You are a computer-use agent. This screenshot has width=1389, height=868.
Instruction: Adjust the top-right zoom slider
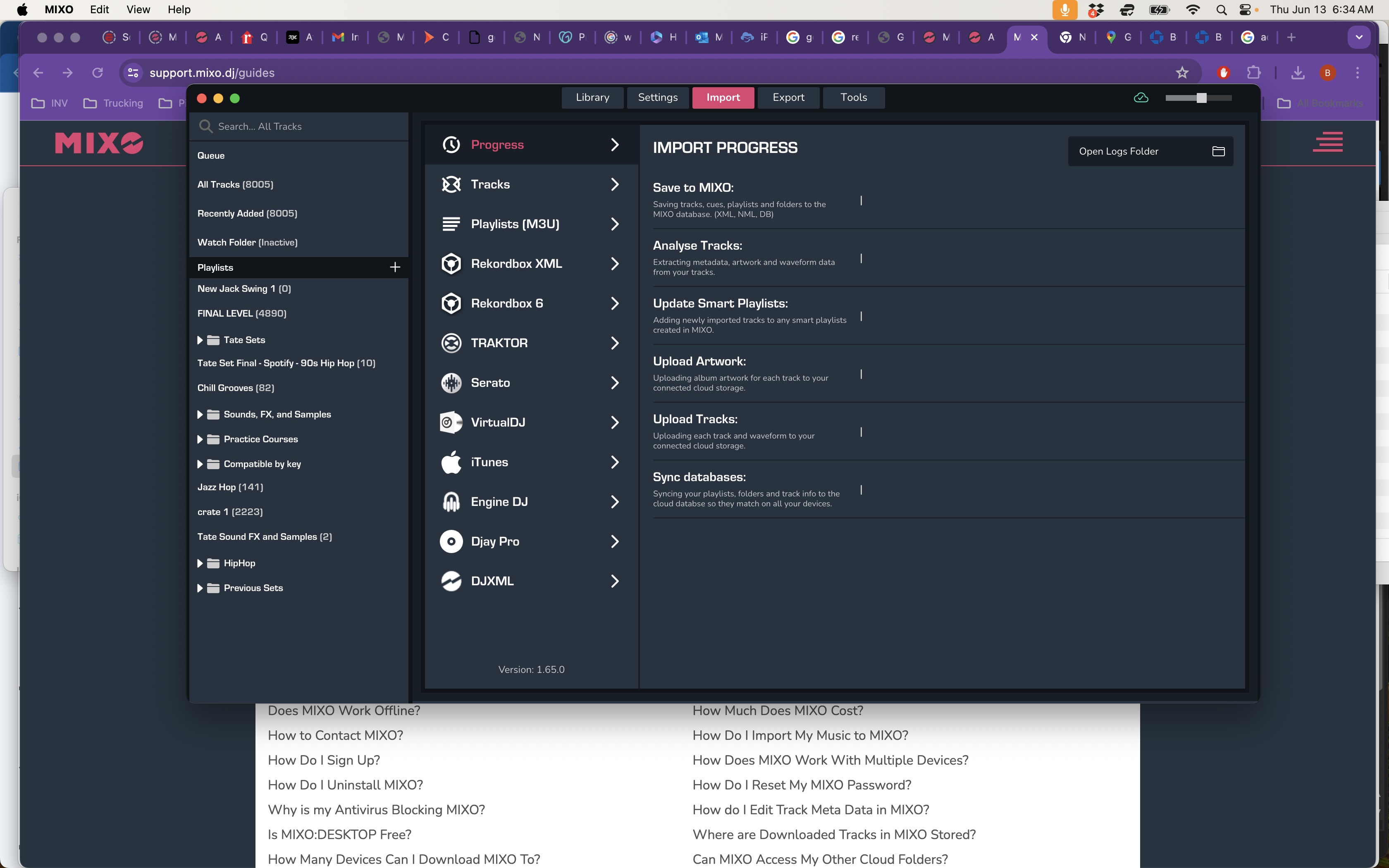coord(1201,98)
